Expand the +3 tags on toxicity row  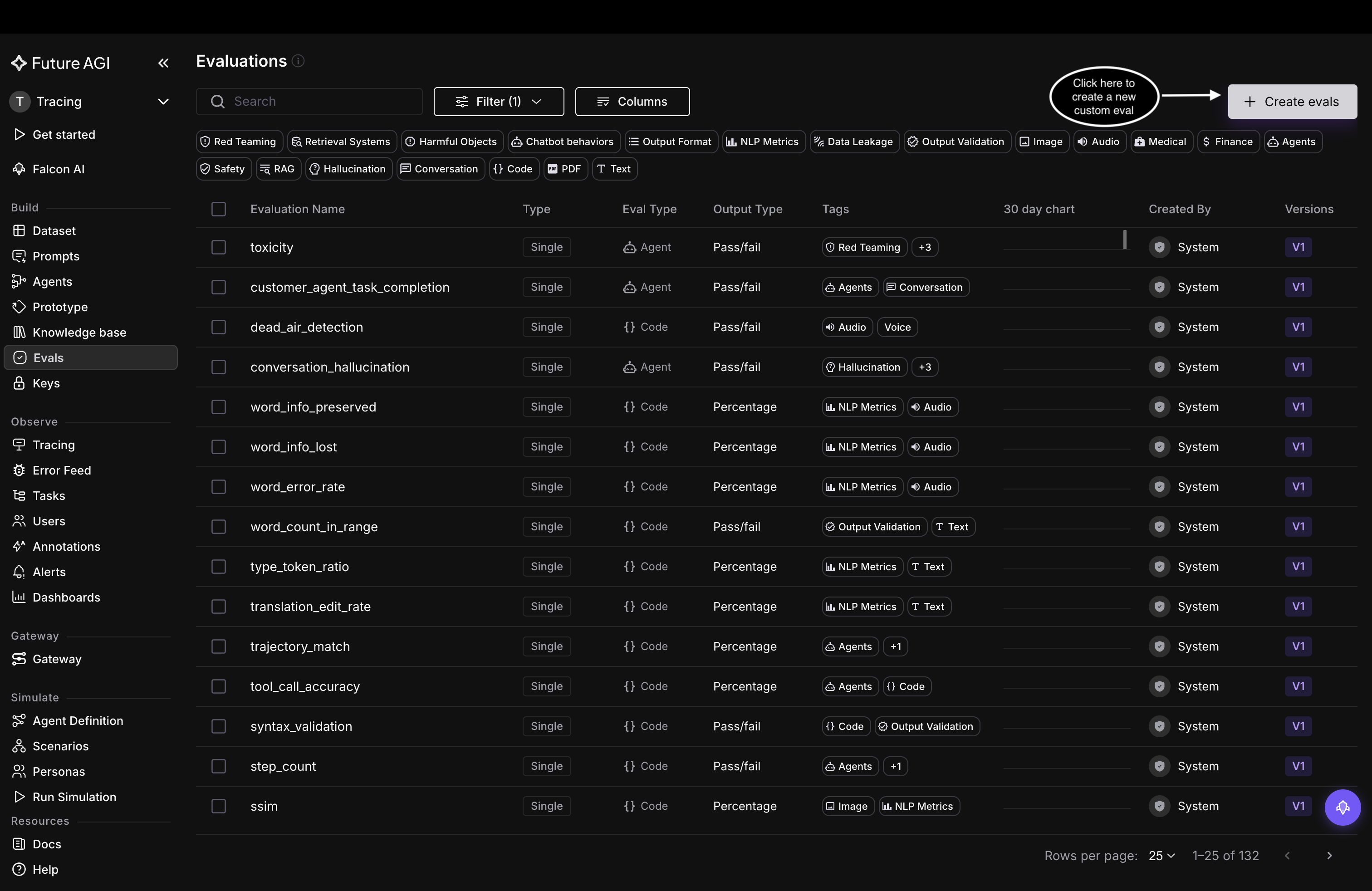tap(925, 247)
